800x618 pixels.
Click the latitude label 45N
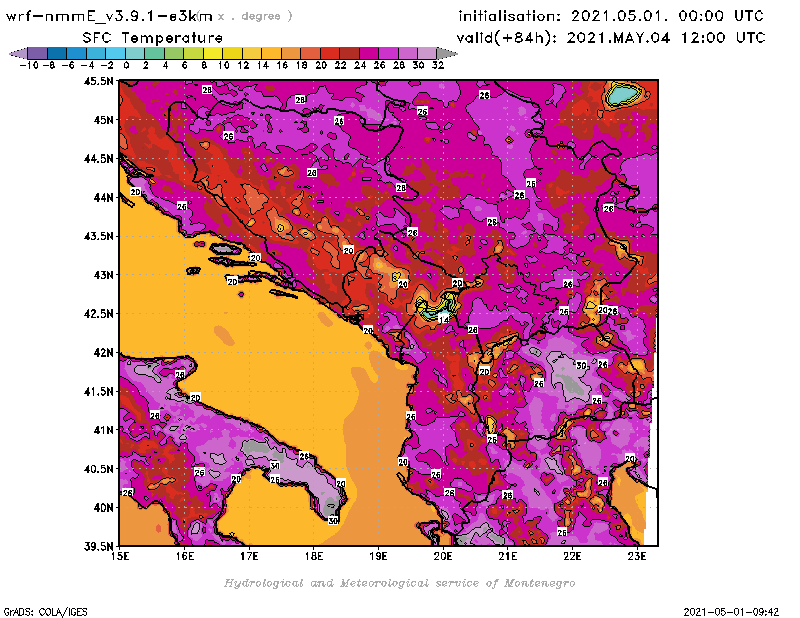pyautogui.click(x=104, y=120)
